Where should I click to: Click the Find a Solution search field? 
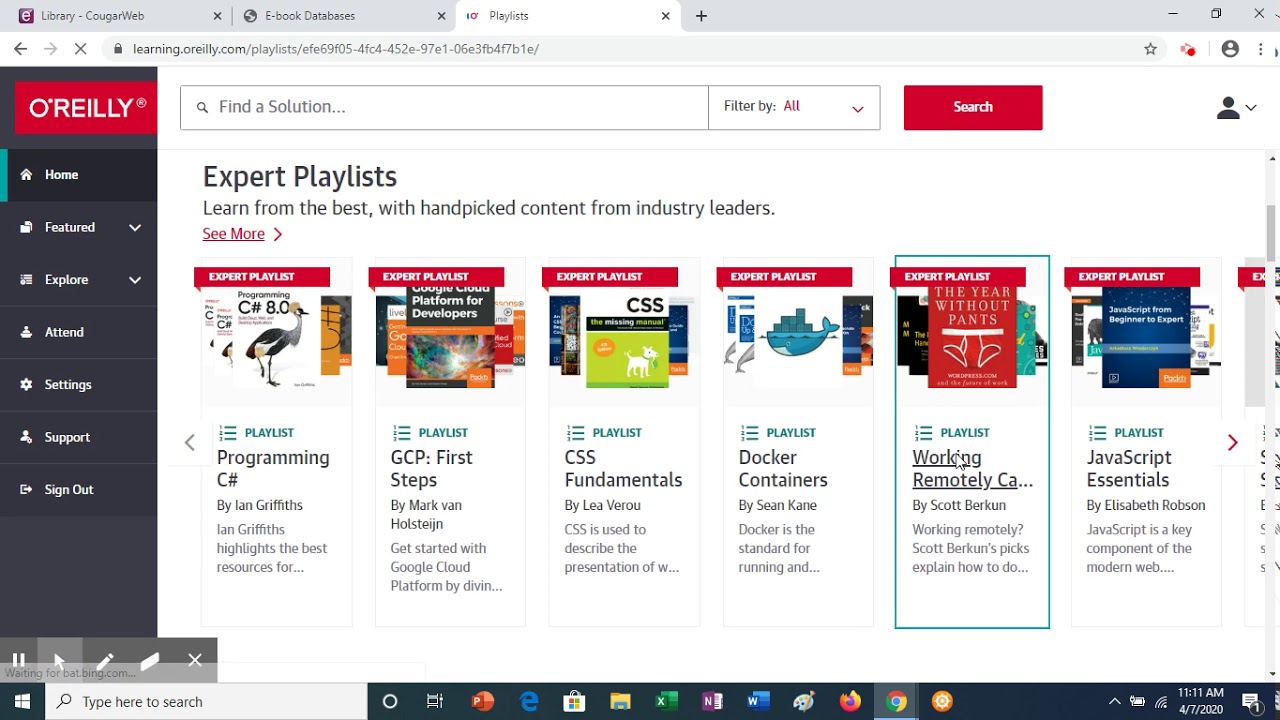pos(444,107)
